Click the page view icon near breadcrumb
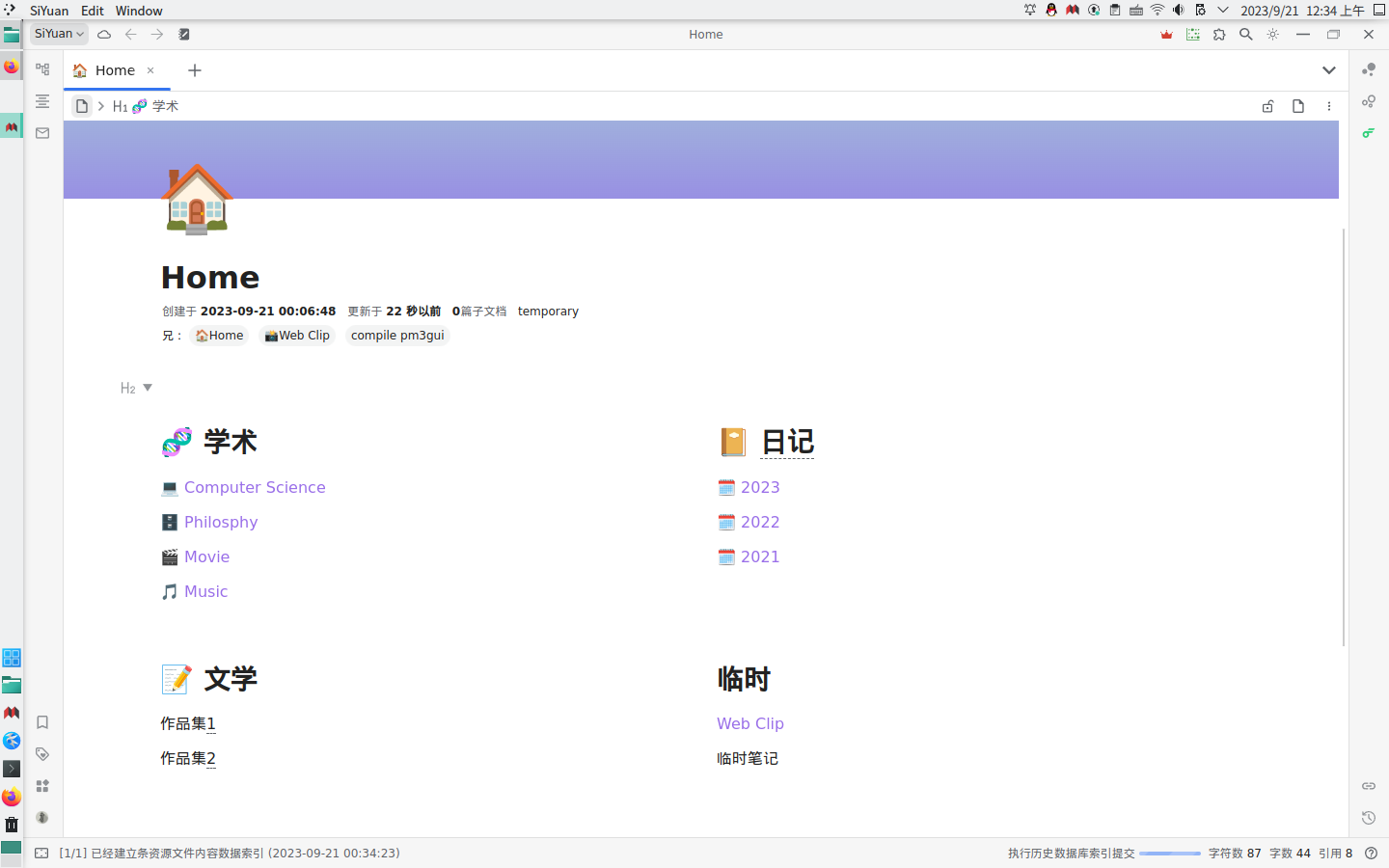Image resolution: width=1389 pixels, height=868 pixels. click(1298, 106)
